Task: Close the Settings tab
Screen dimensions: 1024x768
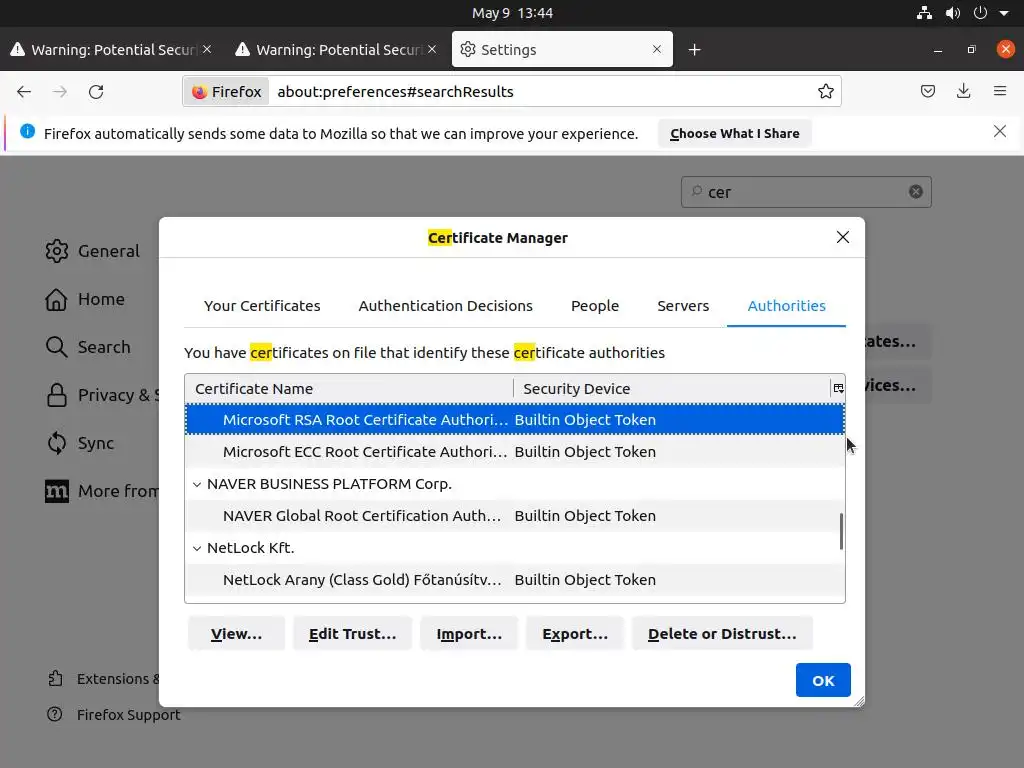Action: (657, 49)
